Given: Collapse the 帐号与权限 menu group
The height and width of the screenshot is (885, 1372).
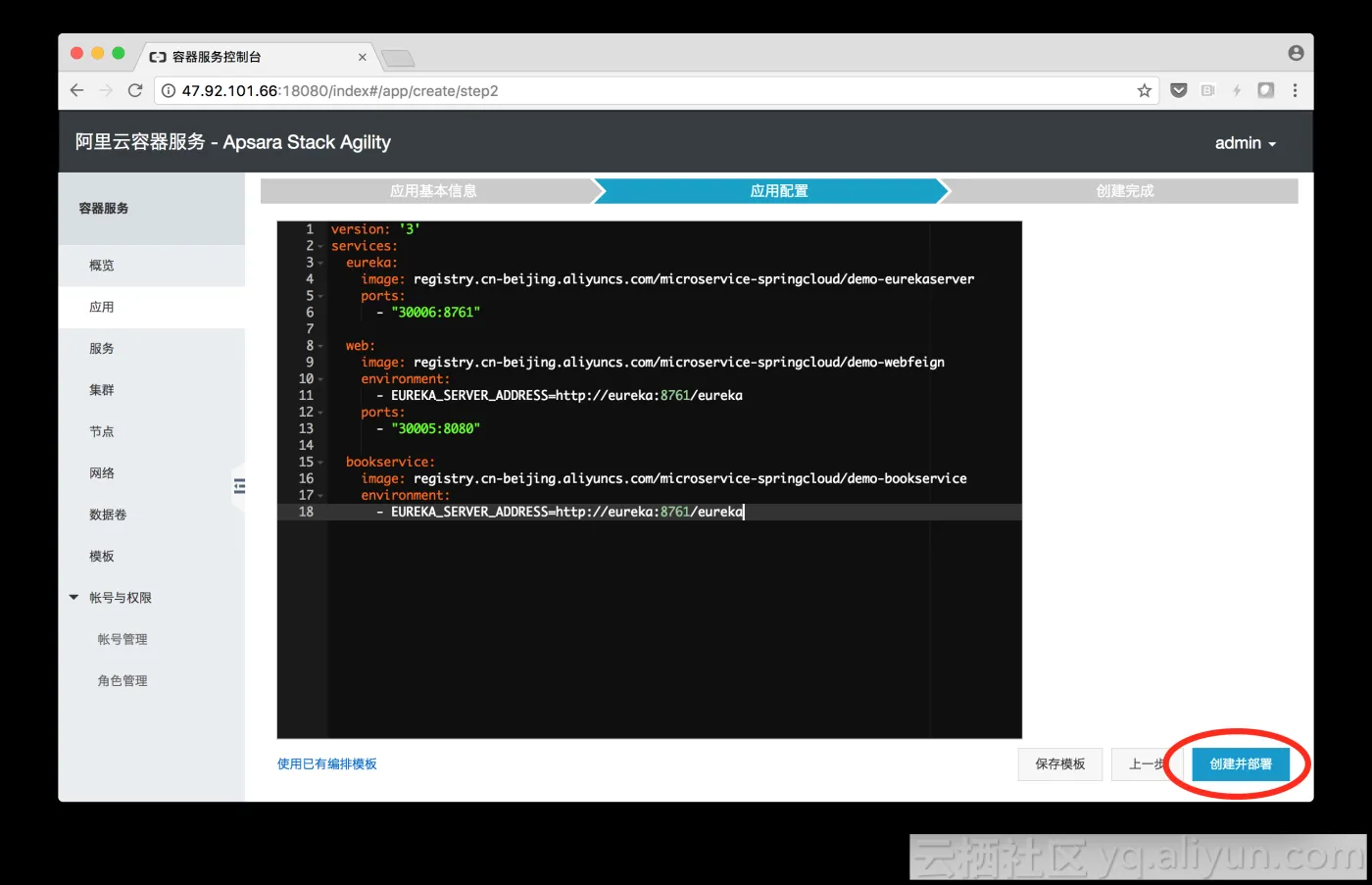Looking at the screenshot, I should click(x=73, y=597).
